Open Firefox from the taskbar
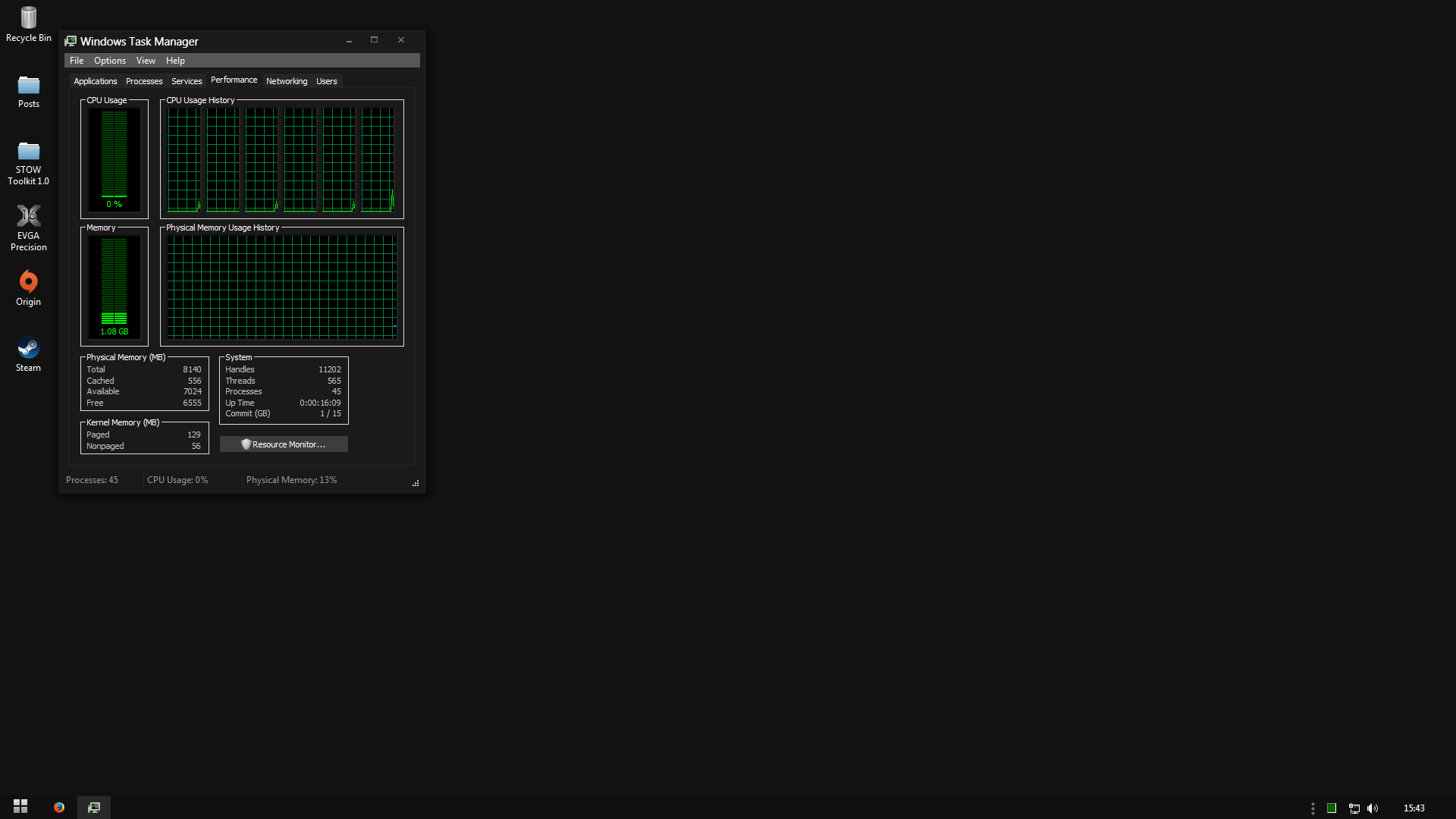The image size is (1456, 819). (58, 807)
